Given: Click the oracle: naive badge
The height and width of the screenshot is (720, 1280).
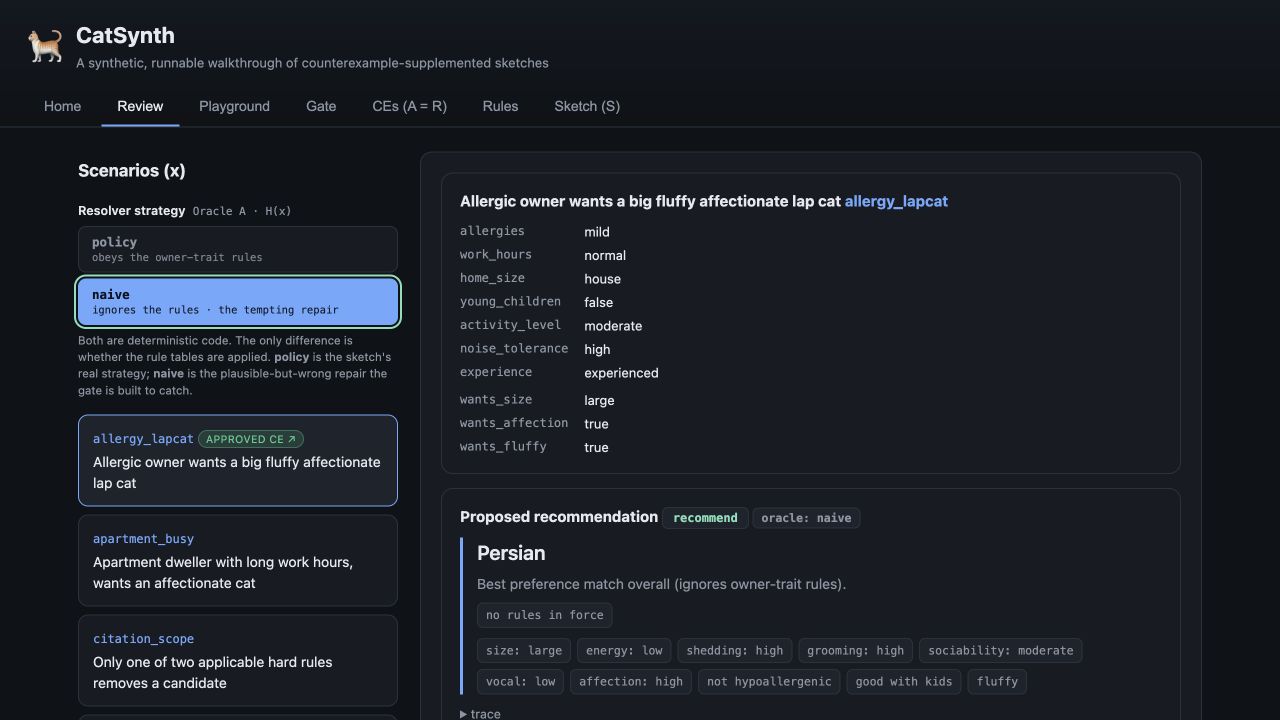Looking at the screenshot, I should (806, 518).
